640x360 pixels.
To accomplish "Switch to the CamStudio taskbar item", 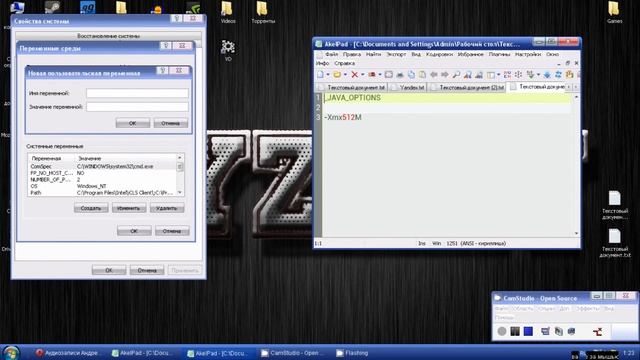I will (292, 353).
